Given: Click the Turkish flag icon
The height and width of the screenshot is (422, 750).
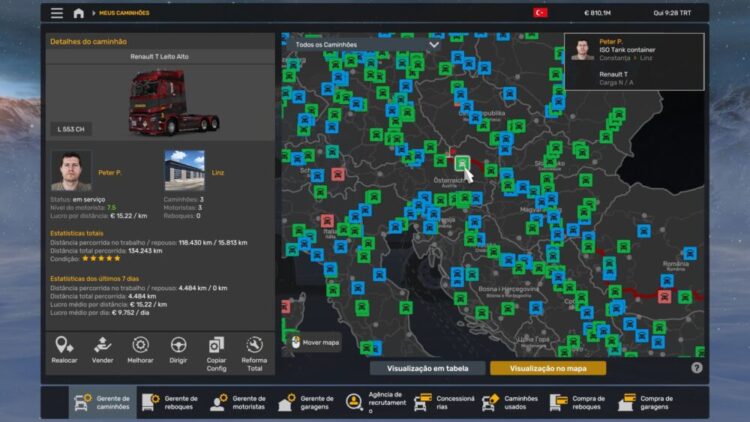Looking at the screenshot, I should 540,13.
